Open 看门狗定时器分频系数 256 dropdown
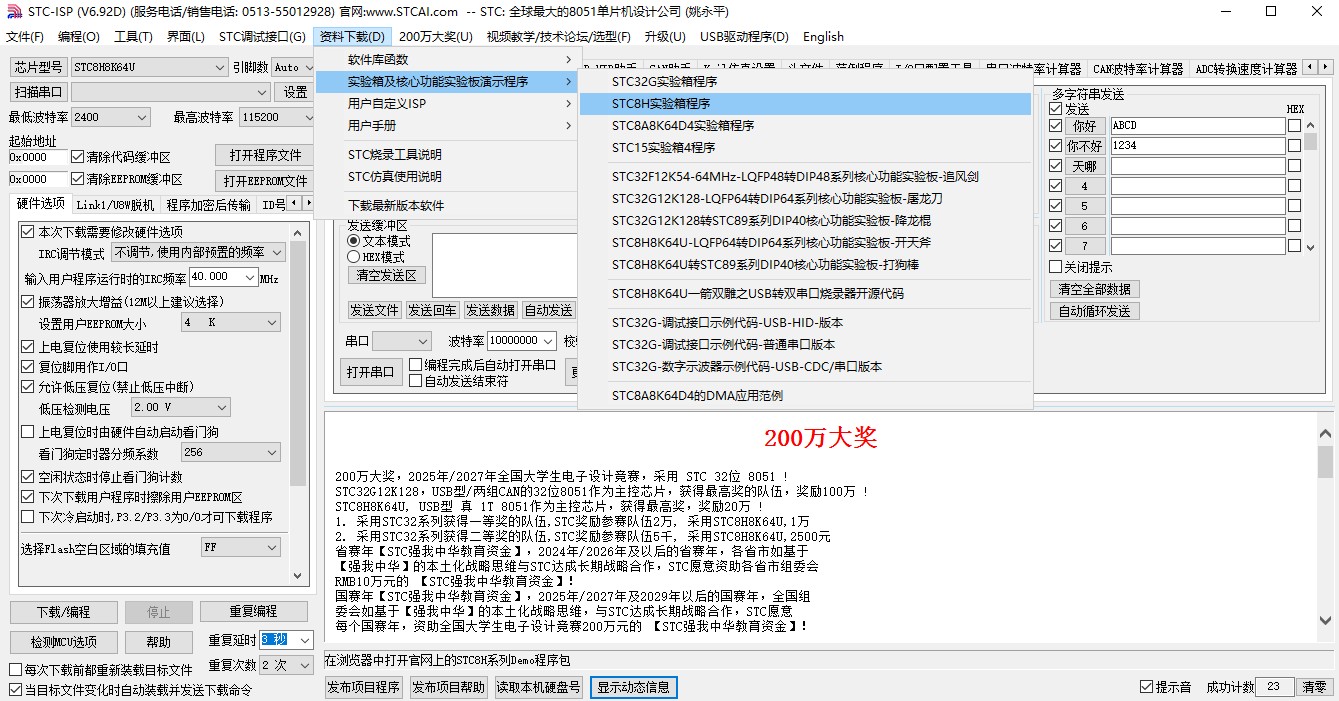This screenshot has height=701, width=1339. [231, 453]
